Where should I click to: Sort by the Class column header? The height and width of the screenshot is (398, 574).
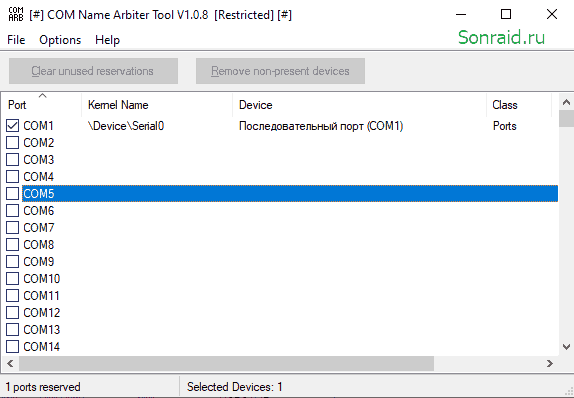click(519, 105)
